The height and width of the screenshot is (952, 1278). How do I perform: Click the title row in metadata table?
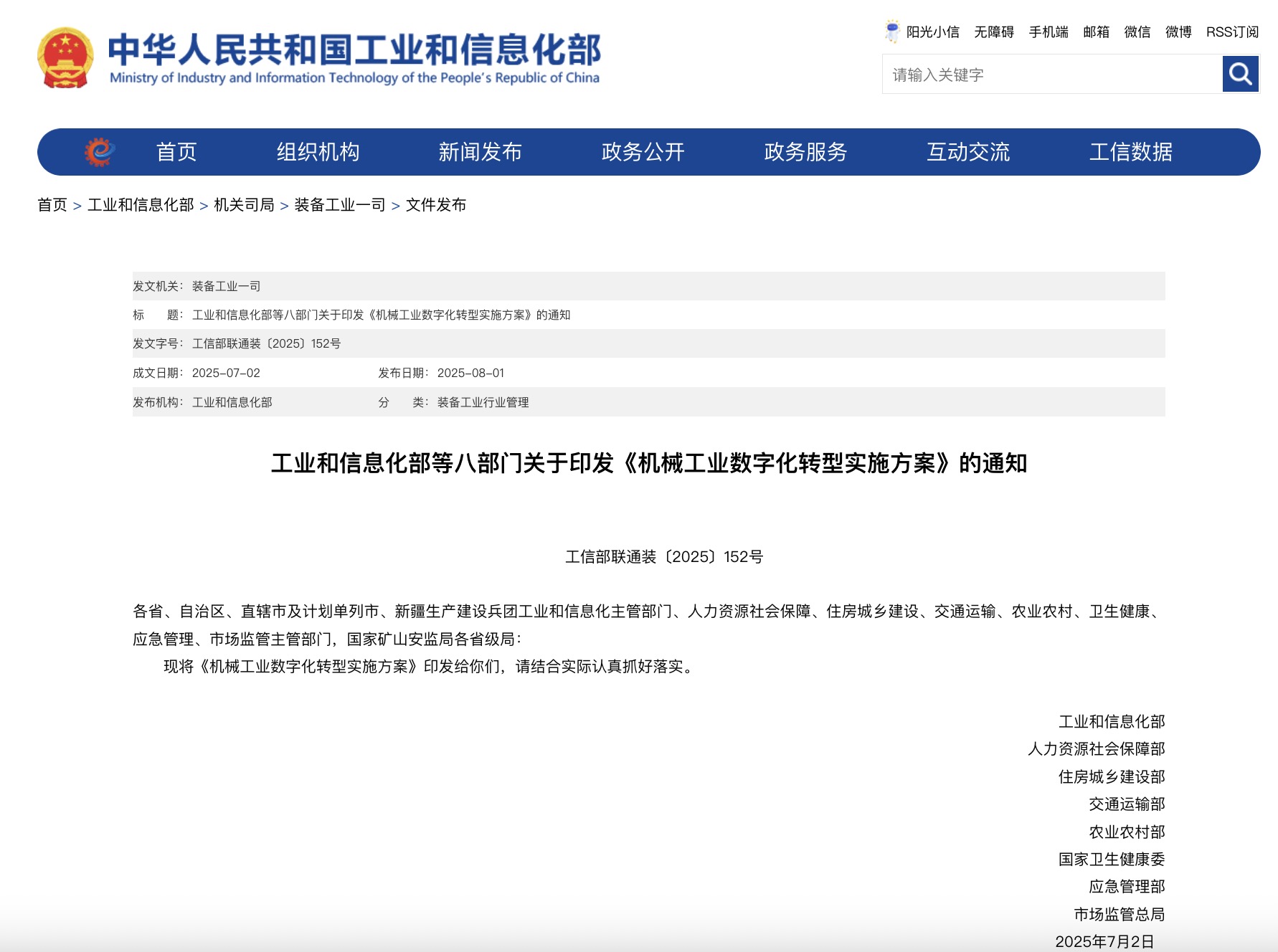(x=649, y=315)
